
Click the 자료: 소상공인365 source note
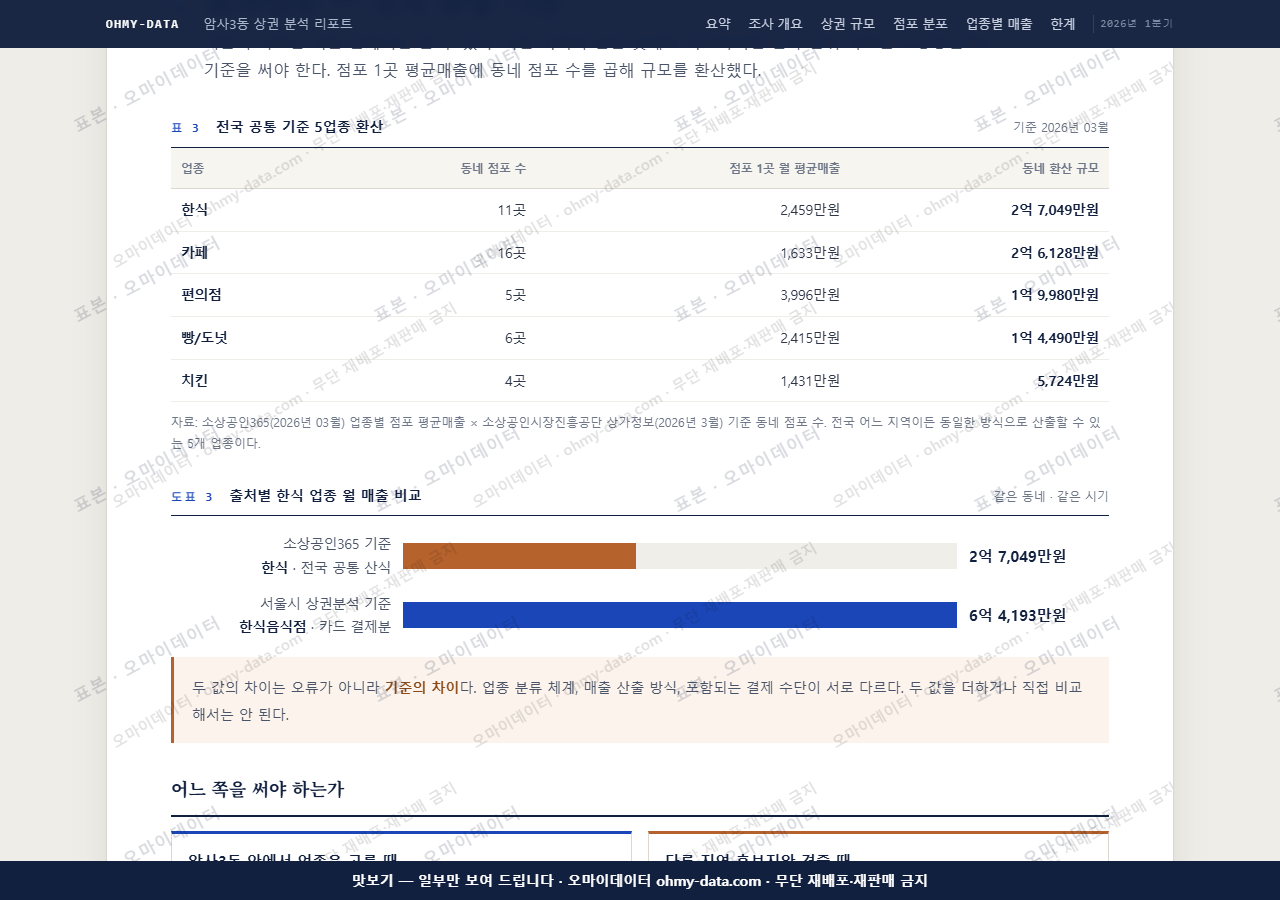[640, 432]
